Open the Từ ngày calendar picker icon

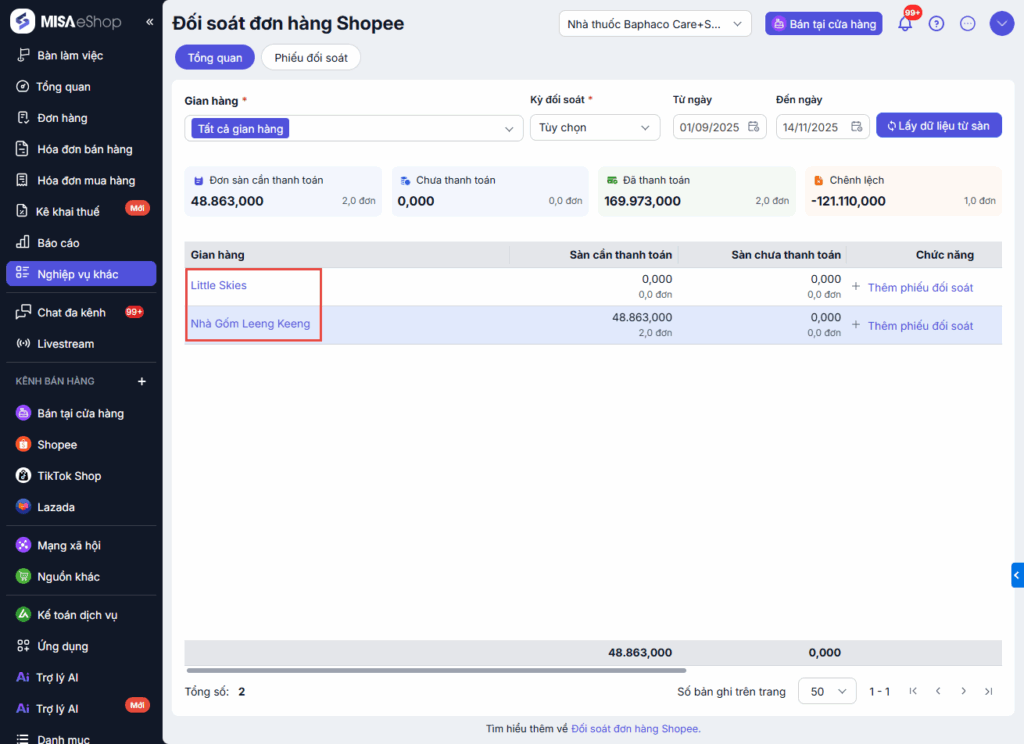click(x=754, y=127)
